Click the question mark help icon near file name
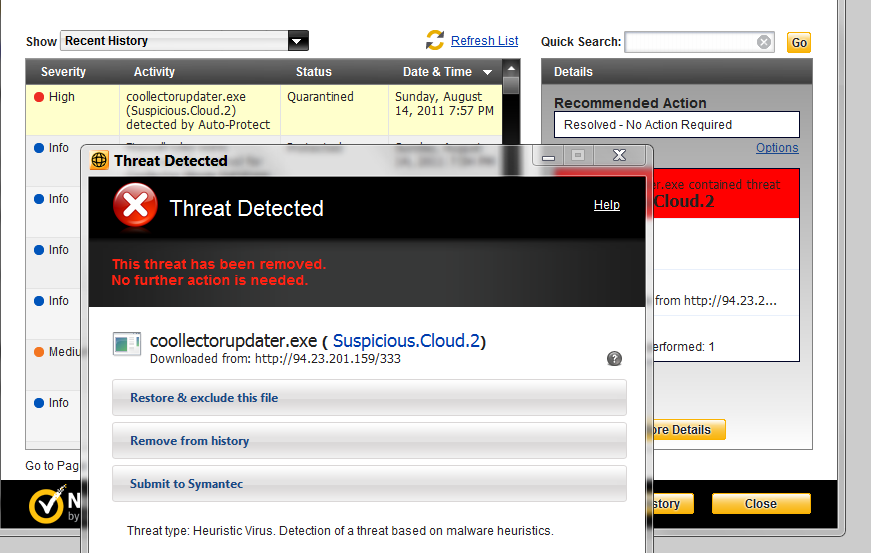The height and width of the screenshot is (553, 871). 614,359
